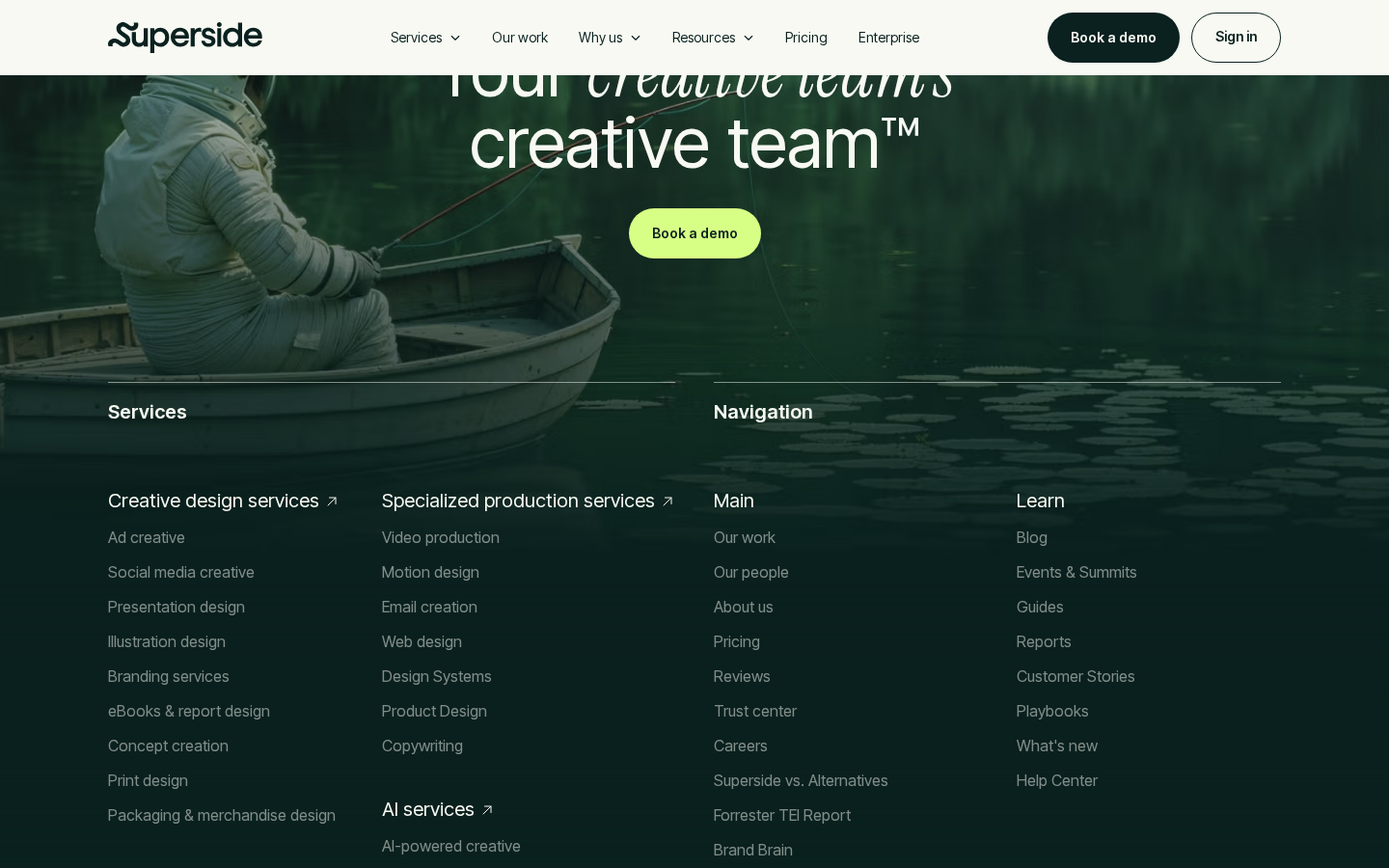Image resolution: width=1389 pixels, height=868 pixels.
Task: Click the Sign in button
Action: click(x=1236, y=38)
